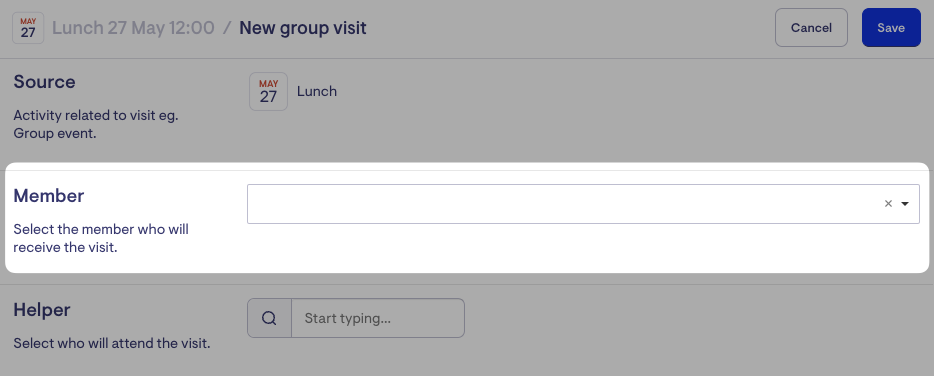
Task: Click the slash separator in the breadcrumb
Action: [x=227, y=27]
